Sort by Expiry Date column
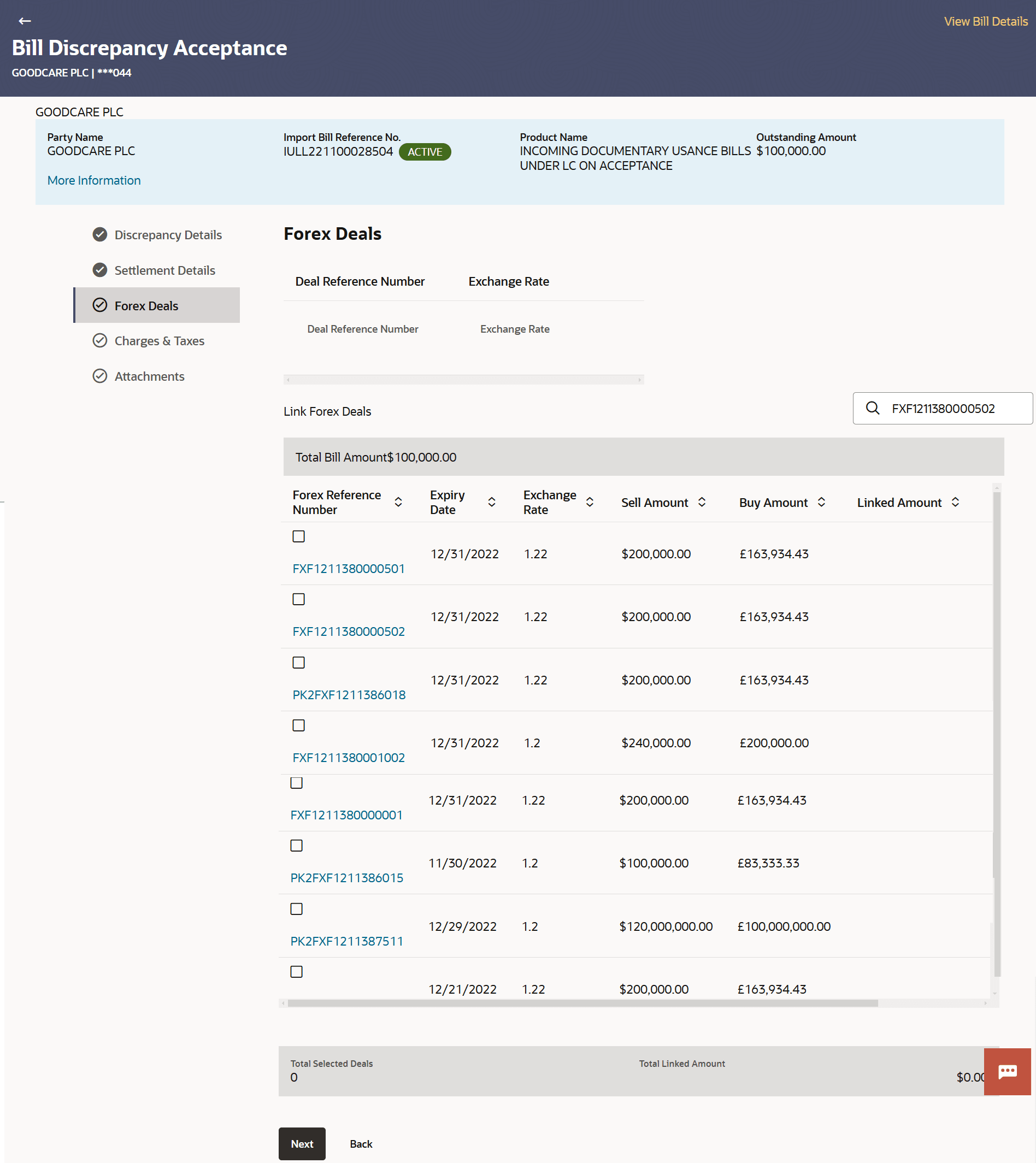 [x=492, y=502]
